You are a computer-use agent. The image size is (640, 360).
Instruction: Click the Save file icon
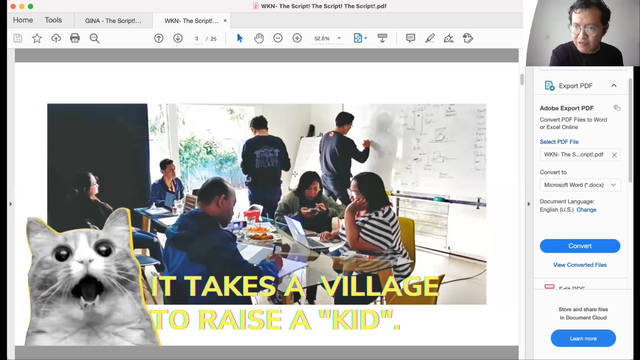point(18,38)
